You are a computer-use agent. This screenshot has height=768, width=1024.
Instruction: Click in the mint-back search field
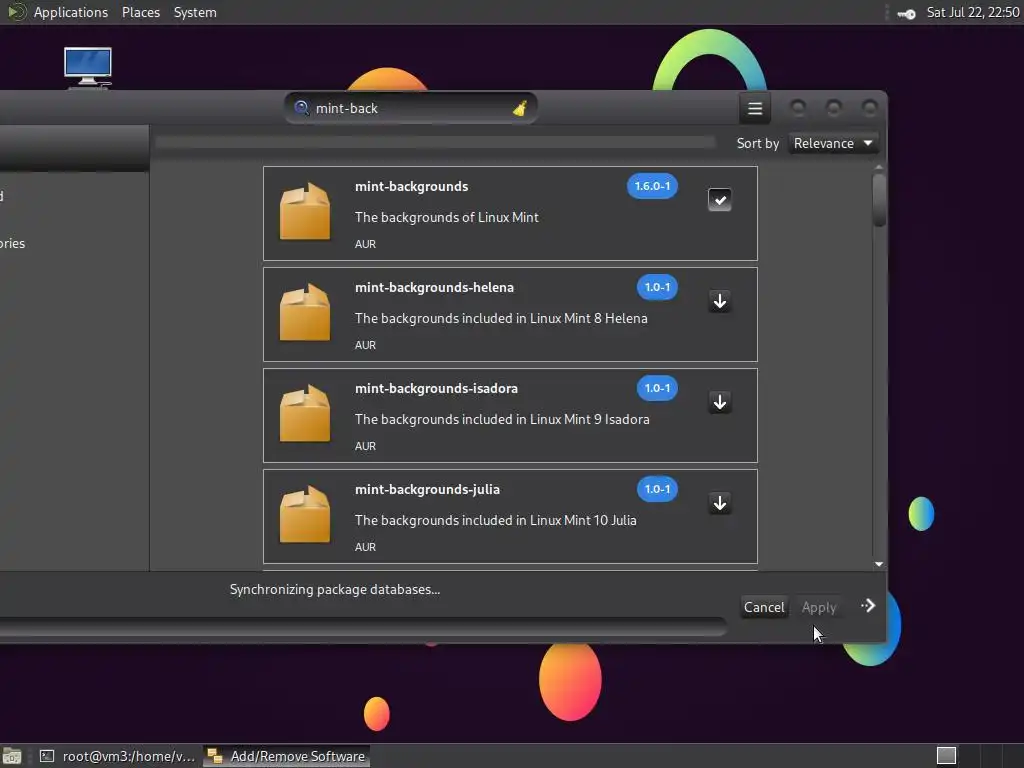(x=411, y=108)
